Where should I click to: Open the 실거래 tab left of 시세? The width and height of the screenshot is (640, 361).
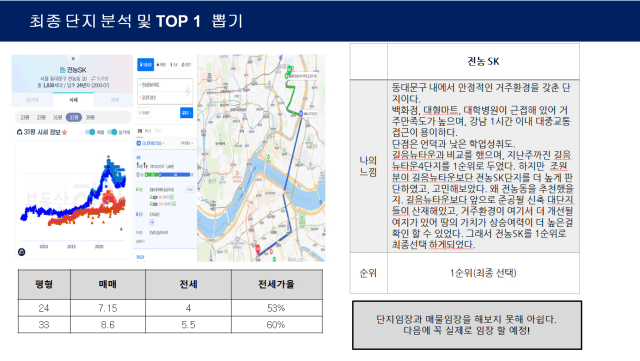[x=32, y=100]
